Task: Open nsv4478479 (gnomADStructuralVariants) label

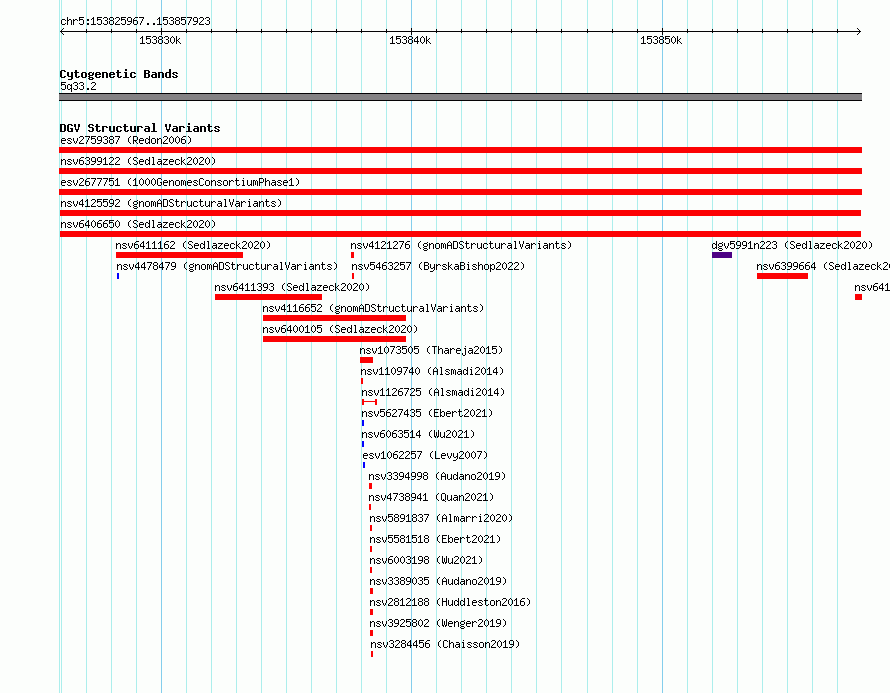Action: pos(227,266)
